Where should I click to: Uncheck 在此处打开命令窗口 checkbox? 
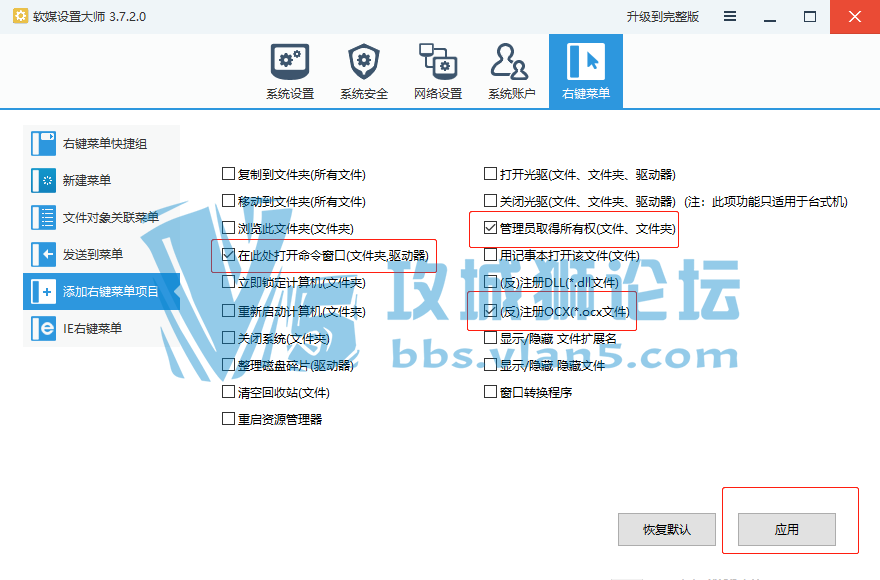coord(228,254)
